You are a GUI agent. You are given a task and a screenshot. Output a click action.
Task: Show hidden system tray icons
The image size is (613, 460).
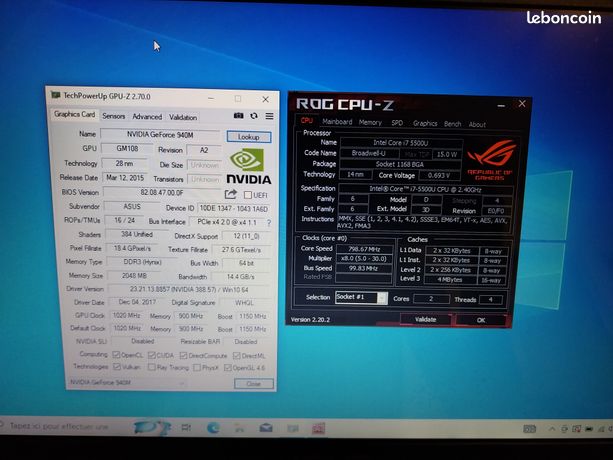coord(552,429)
